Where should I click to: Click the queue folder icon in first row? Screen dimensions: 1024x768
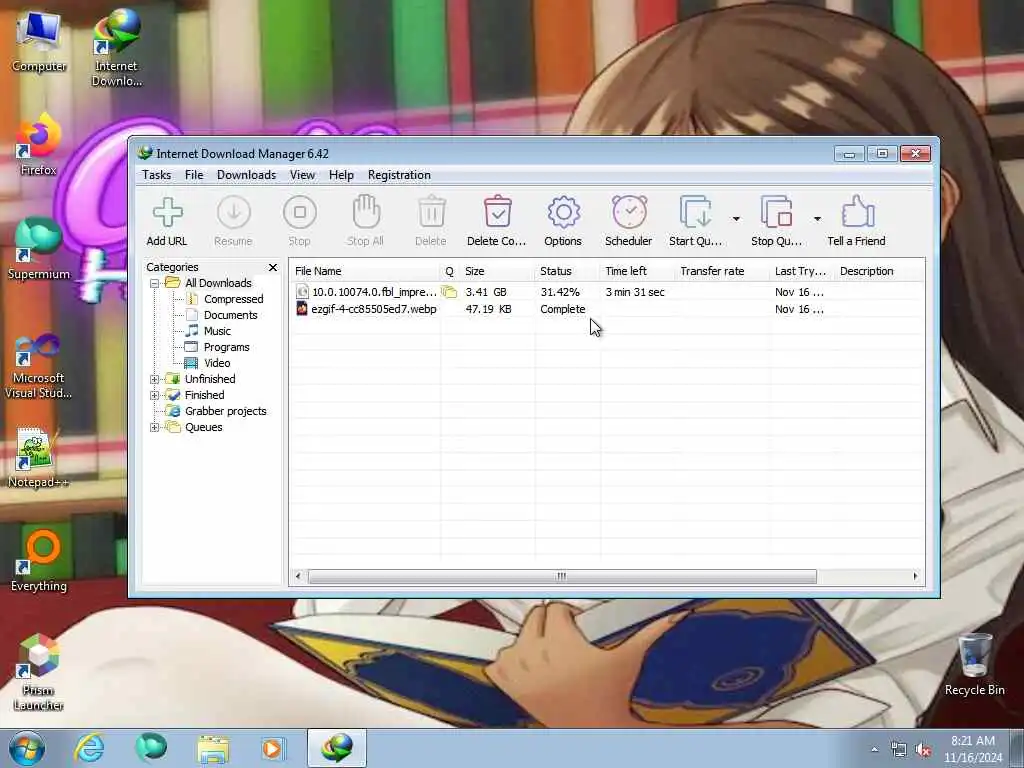(x=449, y=292)
